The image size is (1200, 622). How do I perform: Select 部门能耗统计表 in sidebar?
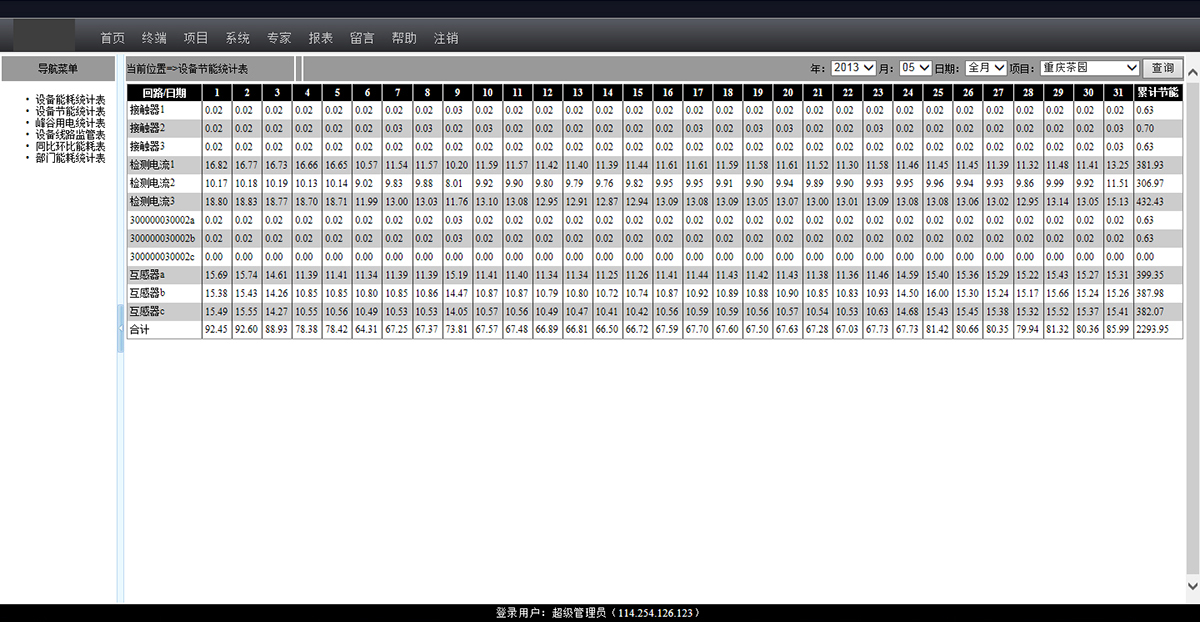pyautogui.click(x=70, y=158)
